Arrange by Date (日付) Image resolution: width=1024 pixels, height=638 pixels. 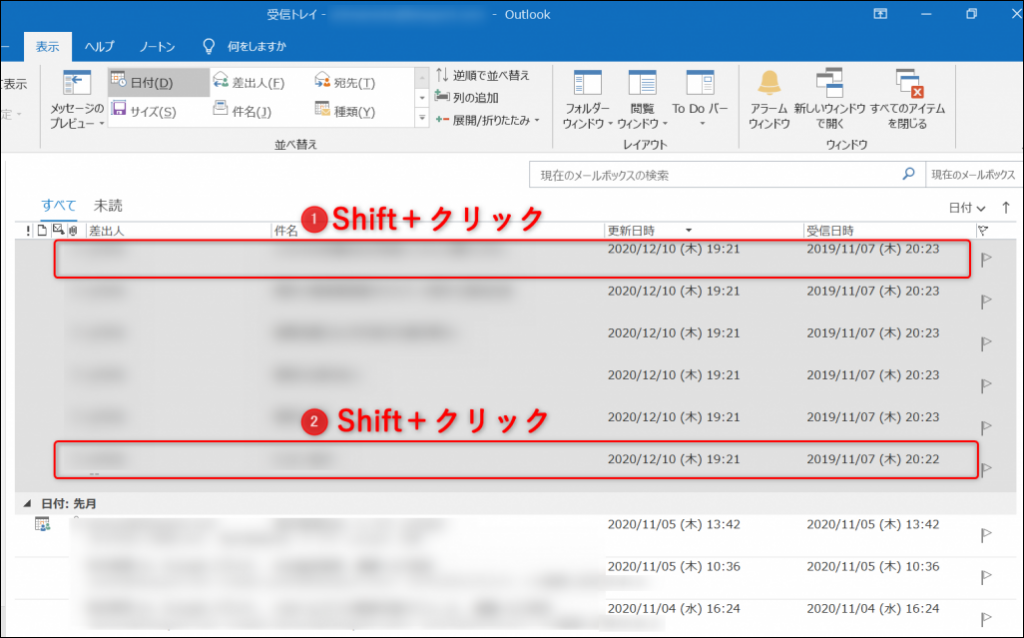tap(159, 83)
